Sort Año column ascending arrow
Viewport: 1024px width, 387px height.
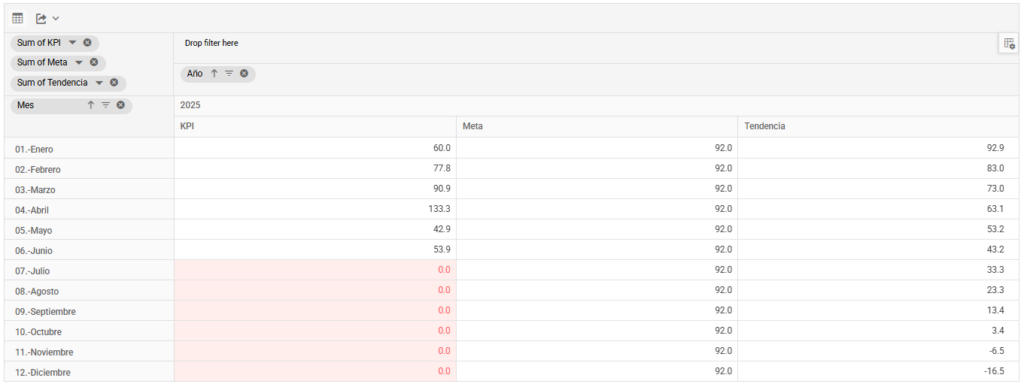click(x=214, y=74)
